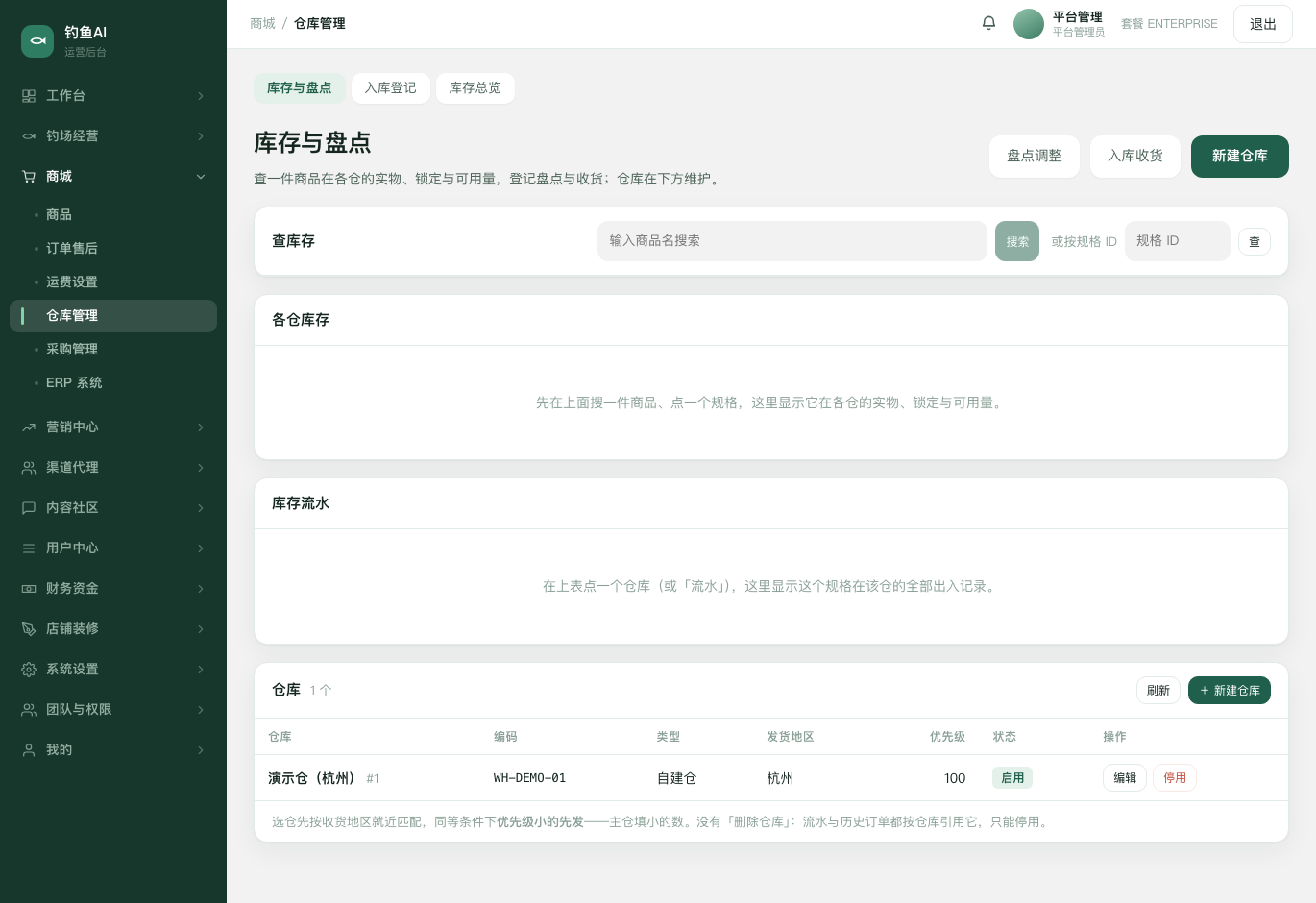The image size is (1316, 903).
Task: Click the 启用 status badge
Action: tap(1012, 778)
